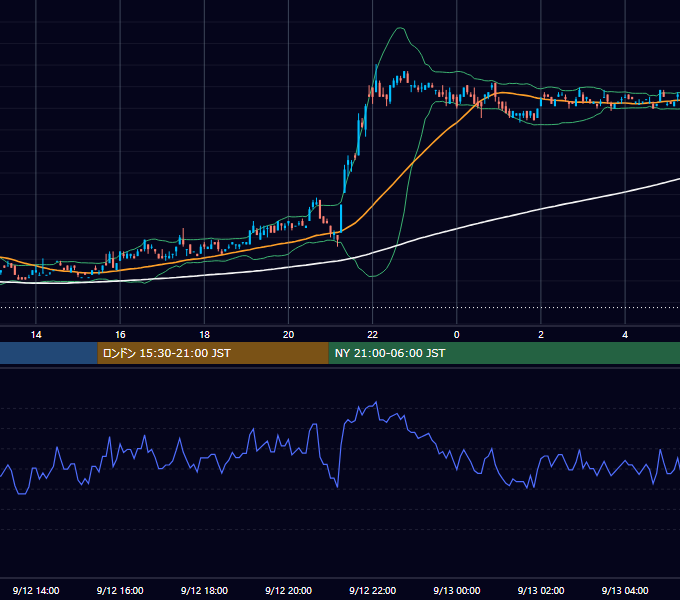Click the ロンドン 15:30-21:00 JST session bar
Screen dimensions: 680x600
[x=213, y=353]
